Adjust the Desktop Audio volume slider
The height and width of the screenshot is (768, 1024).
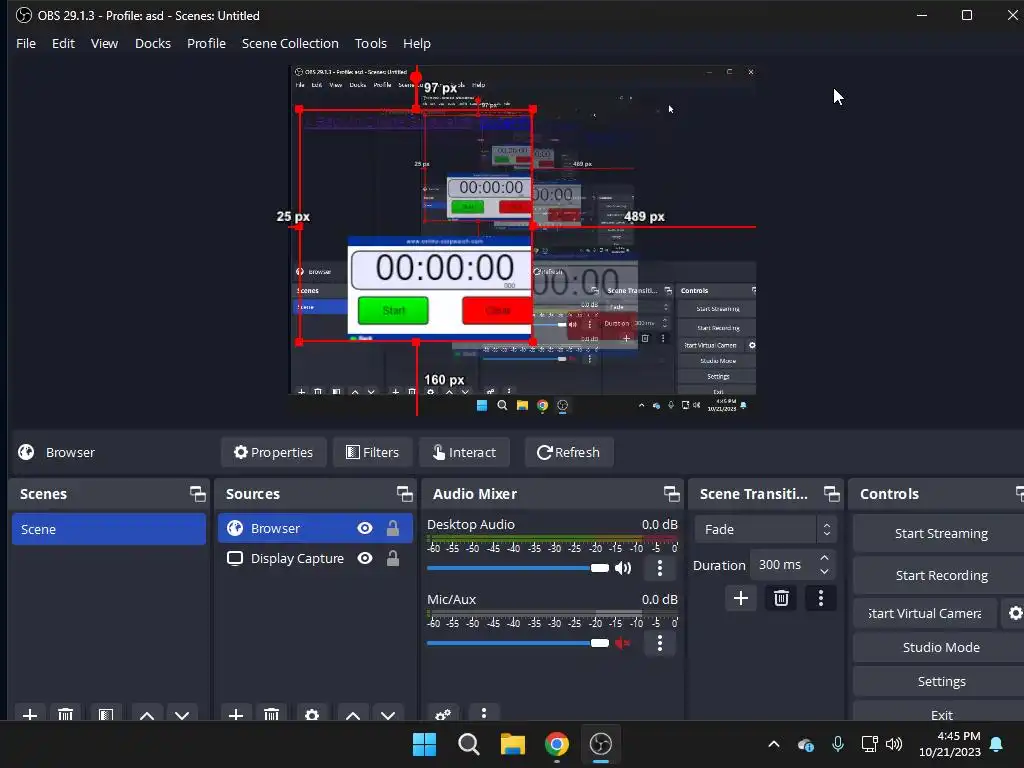point(518,568)
